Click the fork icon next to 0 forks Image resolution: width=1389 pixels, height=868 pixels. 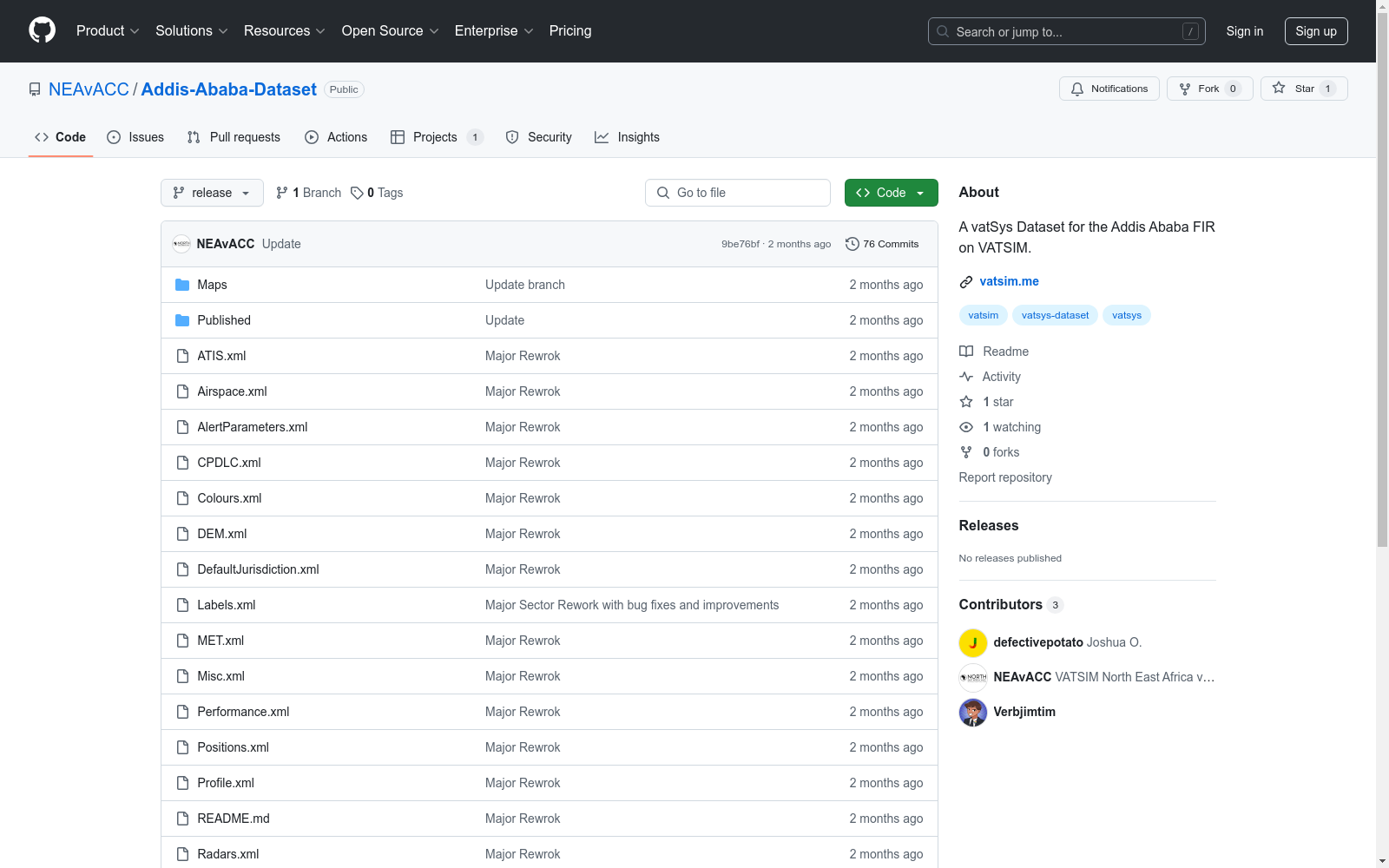coord(966,452)
